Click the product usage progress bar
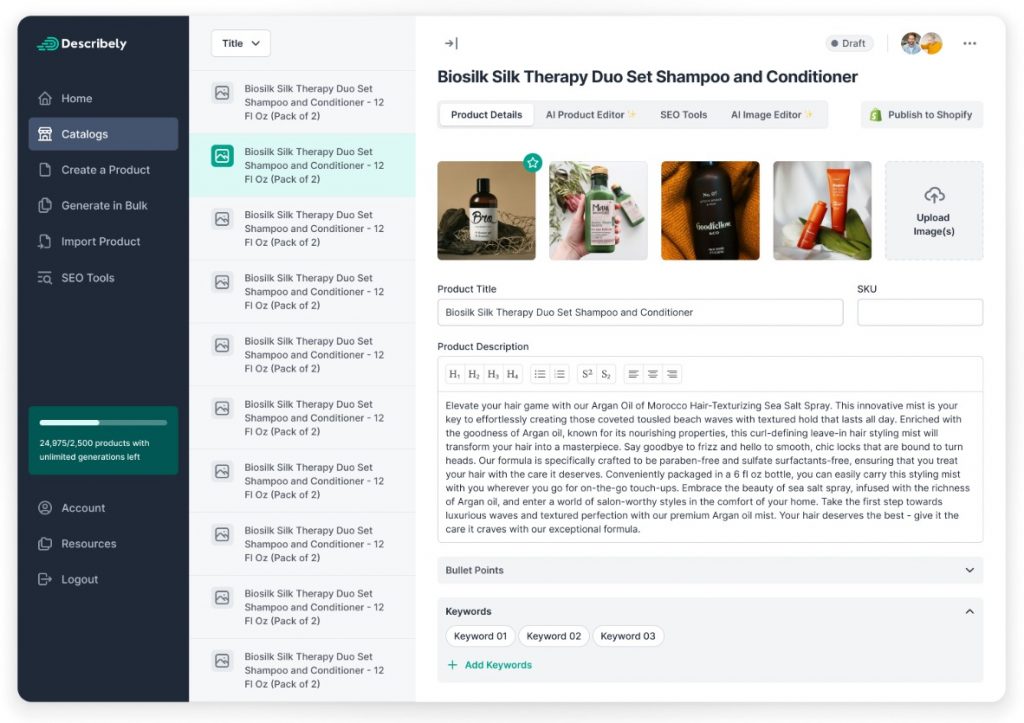This screenshot has width=1024, height=723. [103, 423]
